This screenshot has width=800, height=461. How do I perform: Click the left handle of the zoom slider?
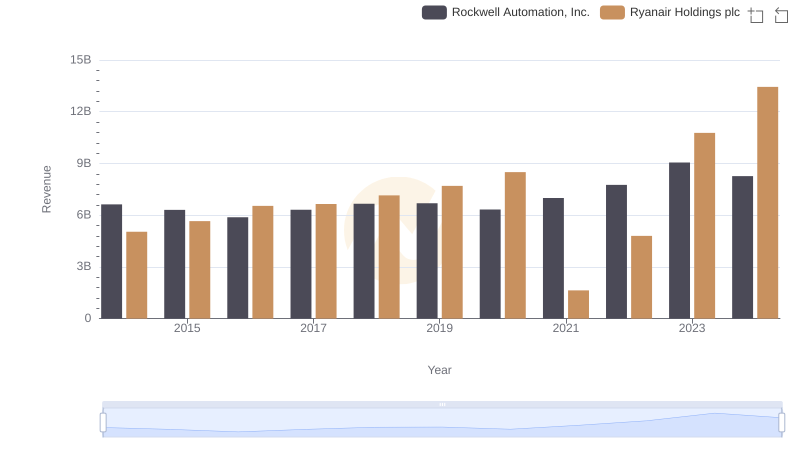coord(103,423)
